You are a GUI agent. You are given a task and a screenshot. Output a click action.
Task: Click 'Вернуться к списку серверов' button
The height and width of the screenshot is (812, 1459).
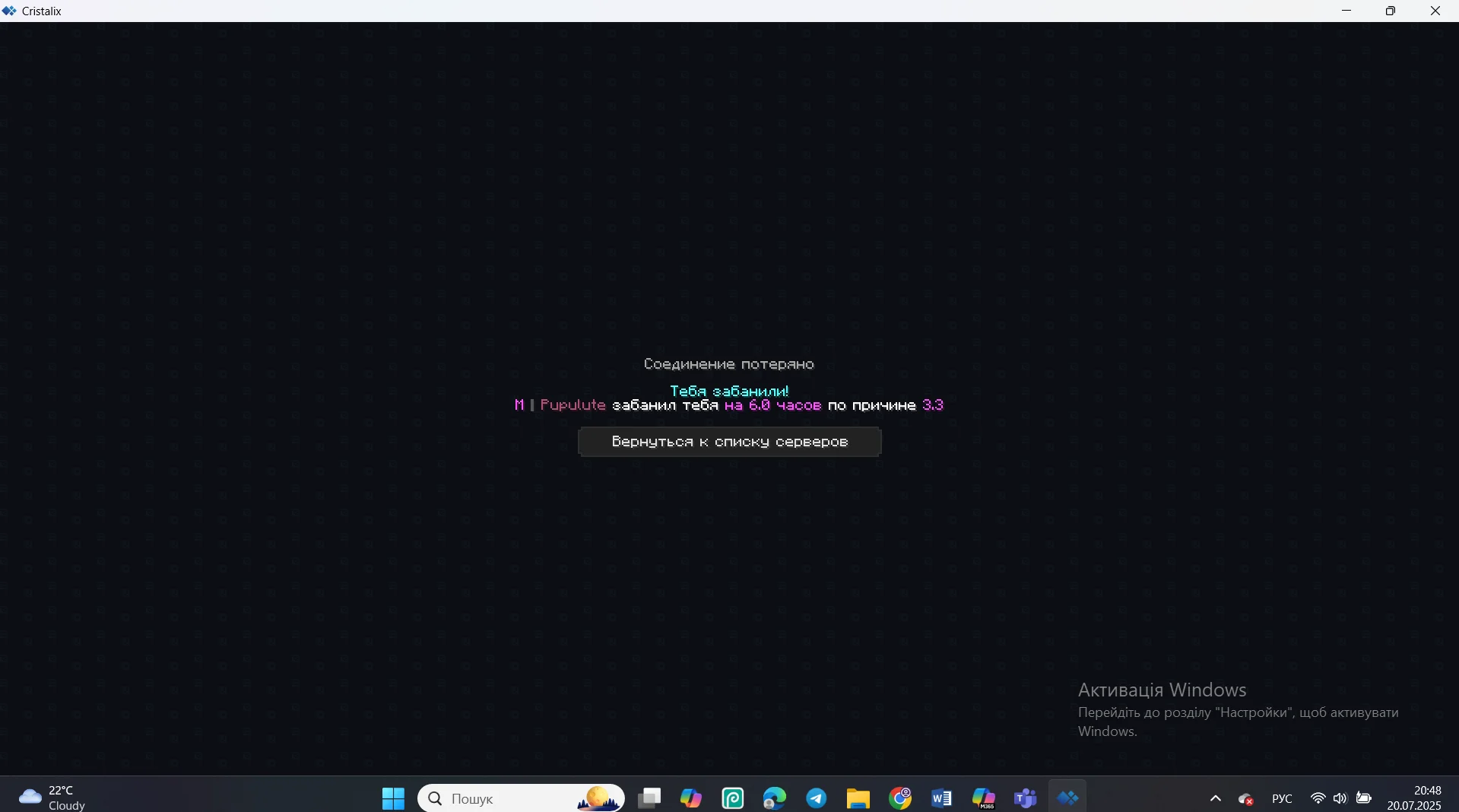pyautogui.click(x=729, y=442)
